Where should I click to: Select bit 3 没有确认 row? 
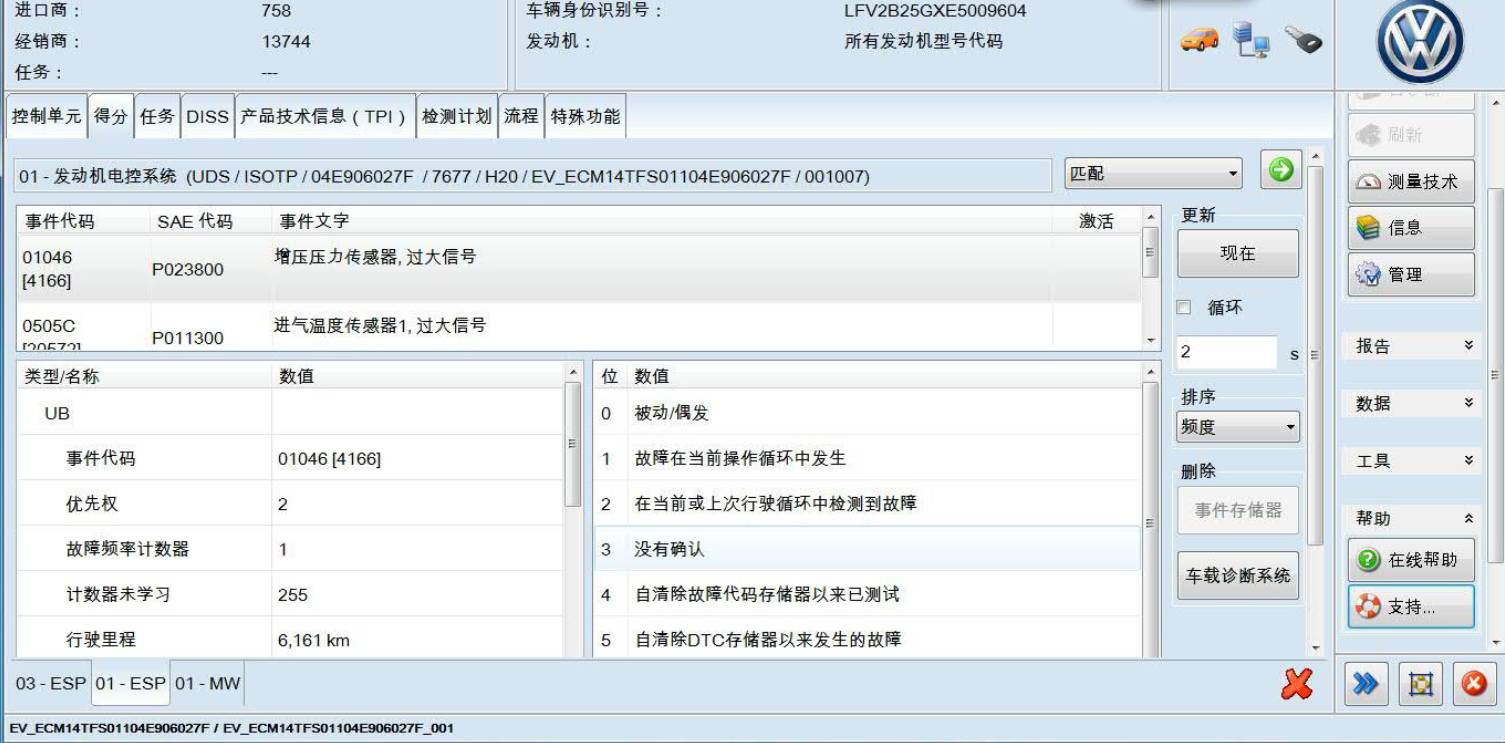pos(867,549)
